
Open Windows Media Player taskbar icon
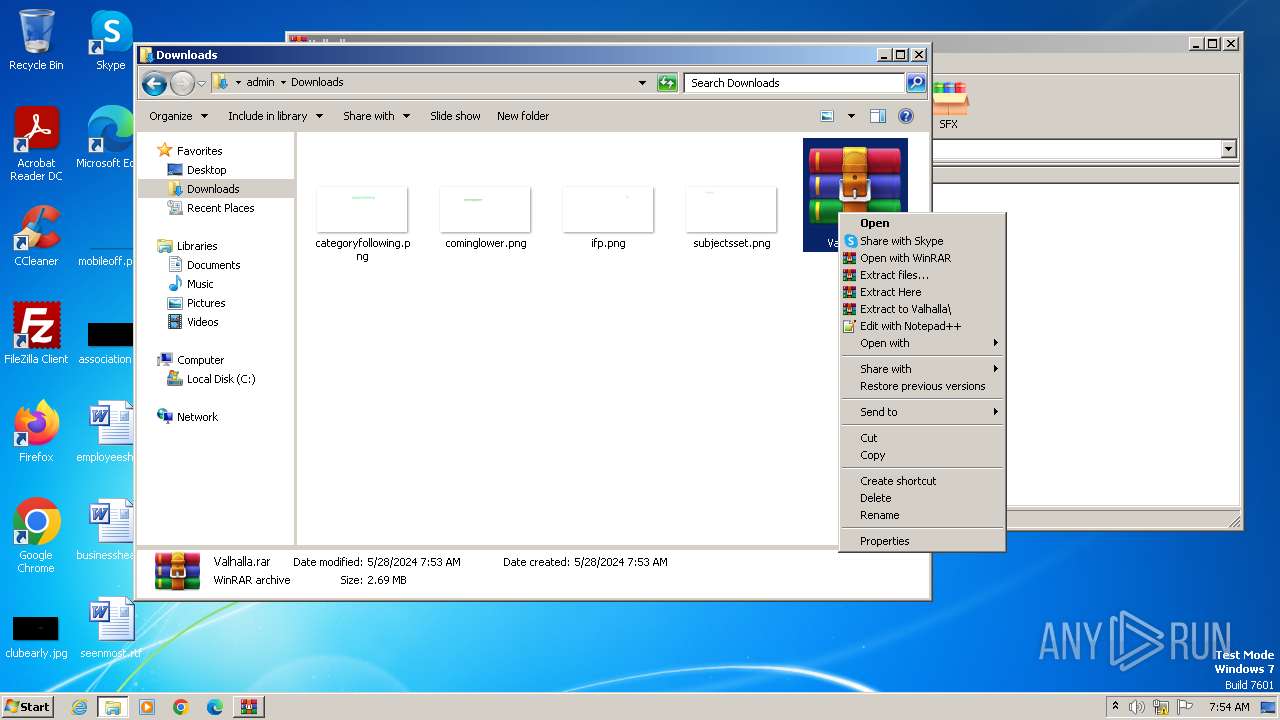point(147,707)
